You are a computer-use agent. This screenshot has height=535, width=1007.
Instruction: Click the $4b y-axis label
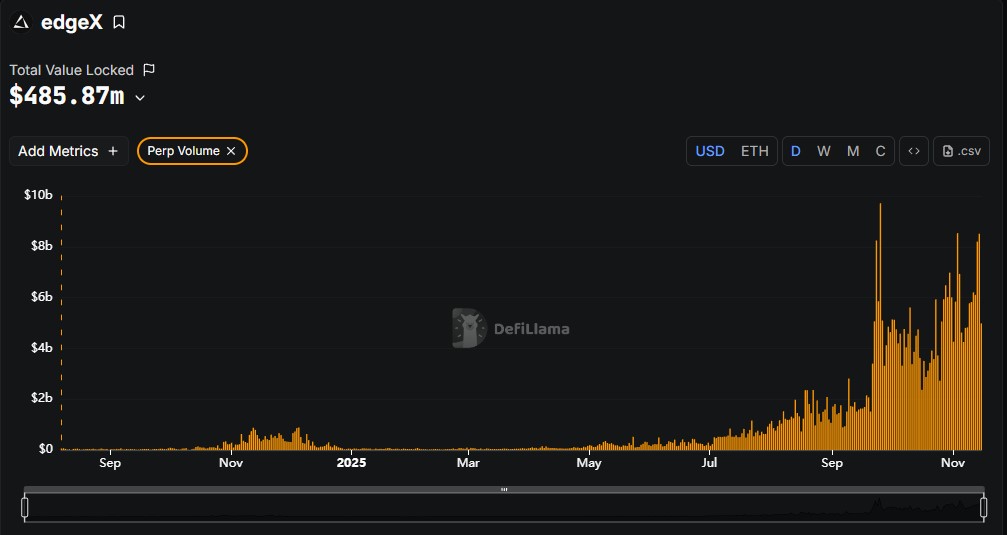tap(42, 347)
